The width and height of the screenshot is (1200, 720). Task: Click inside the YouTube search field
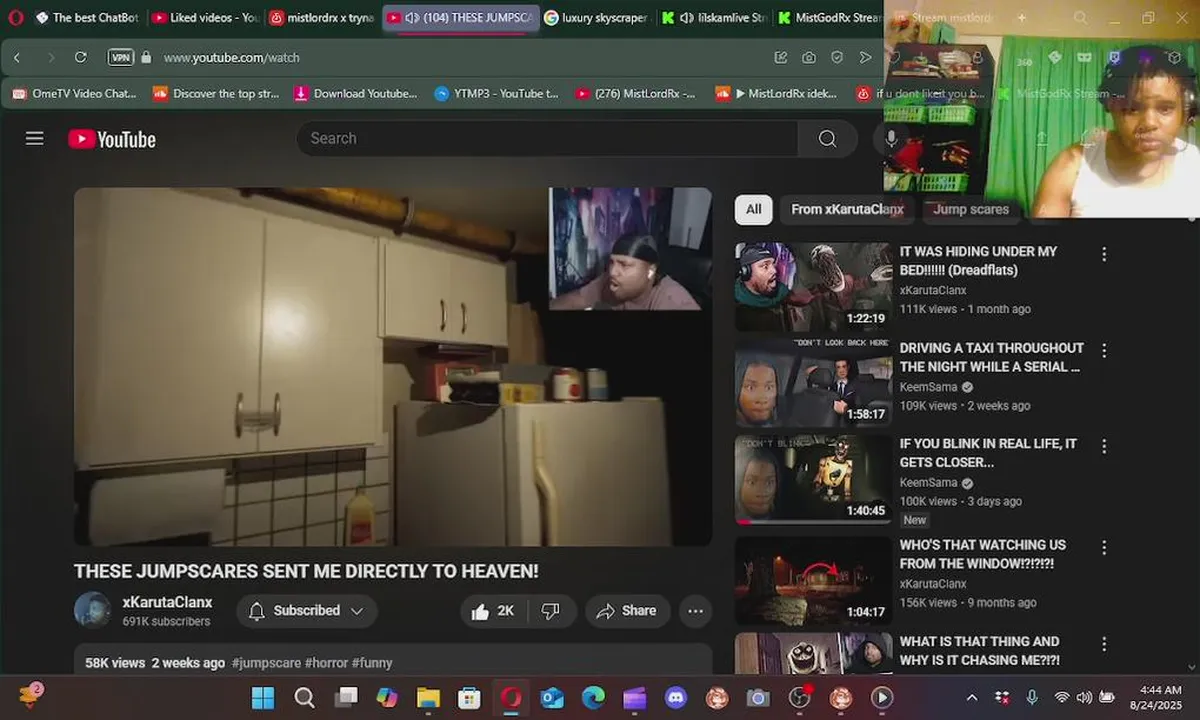tap(547, 139)
